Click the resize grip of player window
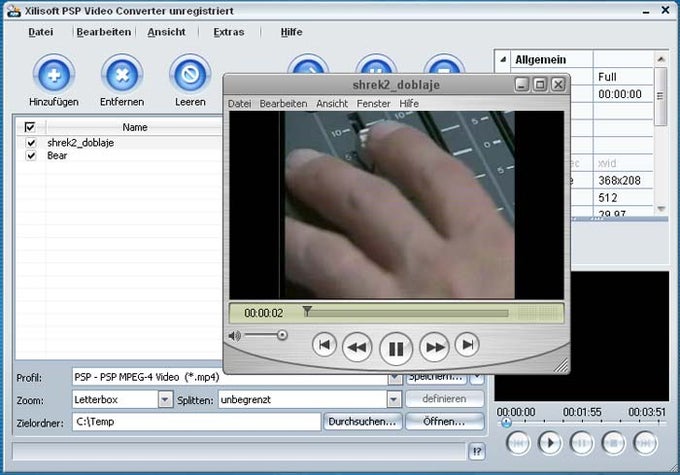 pyautogui.click(x=561, y=365)
